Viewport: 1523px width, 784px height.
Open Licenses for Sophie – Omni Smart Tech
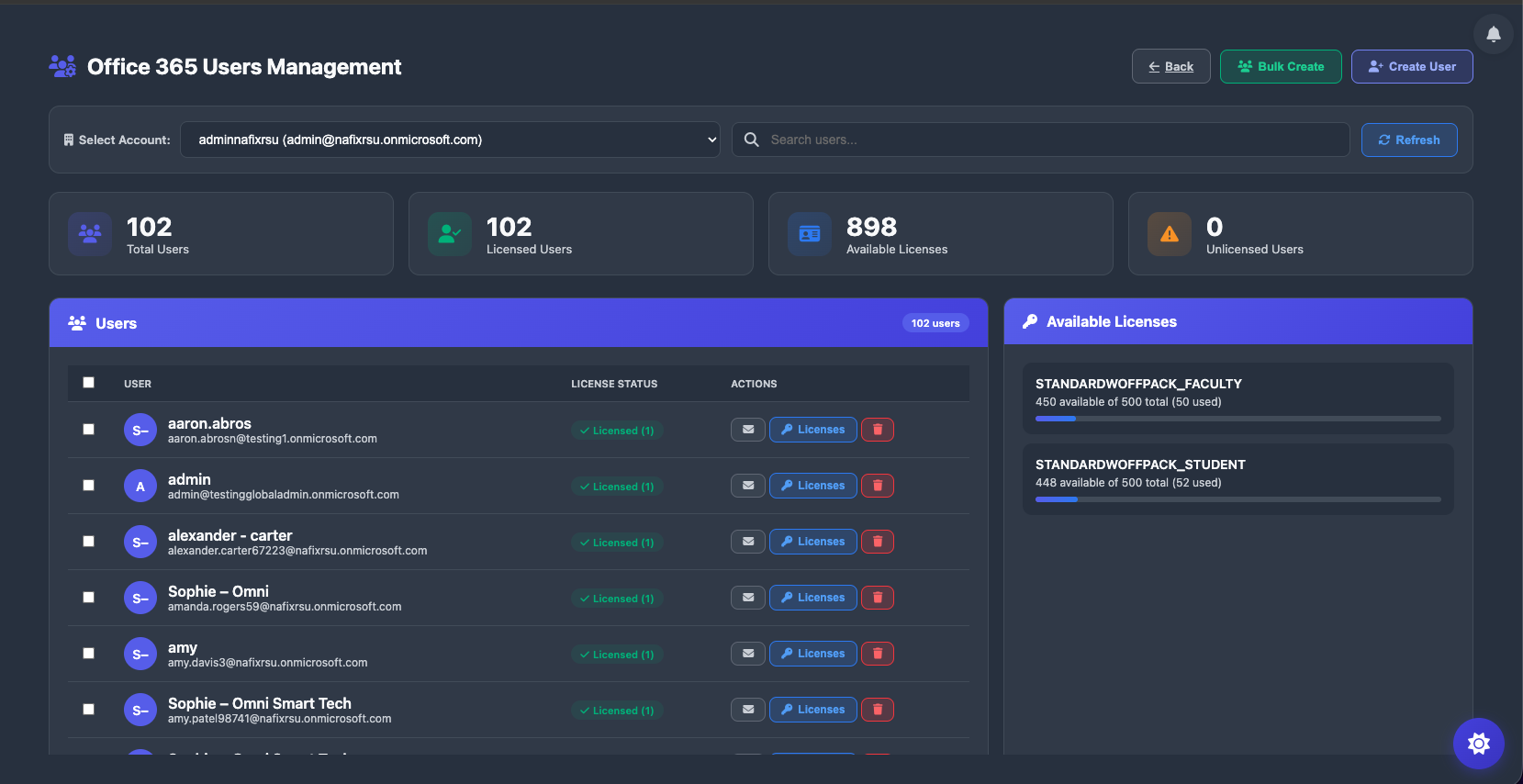(x=812, y=710)
